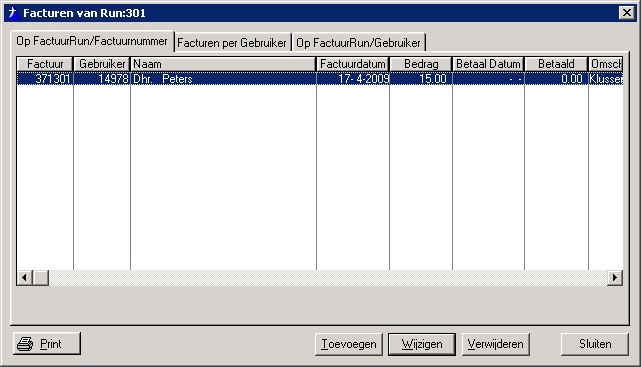Click the Betaal Datum column header
The width and height of the screenshot is (641, 367).
point(489,64)
